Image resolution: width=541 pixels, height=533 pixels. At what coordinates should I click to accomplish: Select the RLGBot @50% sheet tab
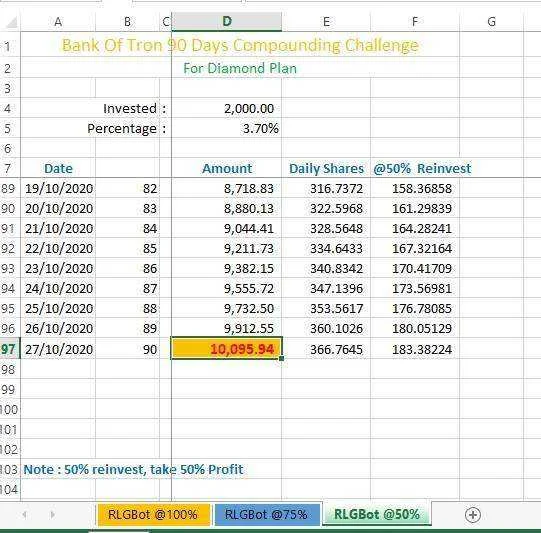[x=377, y=514]
